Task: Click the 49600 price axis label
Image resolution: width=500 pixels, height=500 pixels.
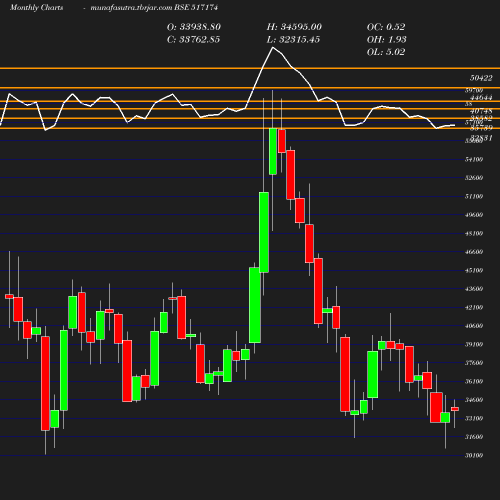Action: [474, 215]
